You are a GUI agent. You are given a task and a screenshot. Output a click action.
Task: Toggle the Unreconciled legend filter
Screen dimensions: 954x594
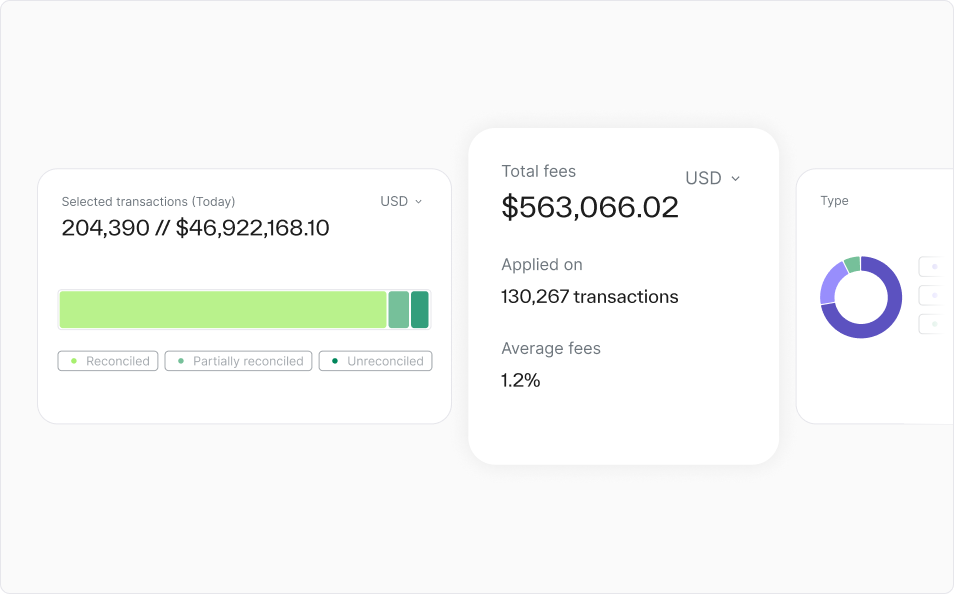point(375,361)
